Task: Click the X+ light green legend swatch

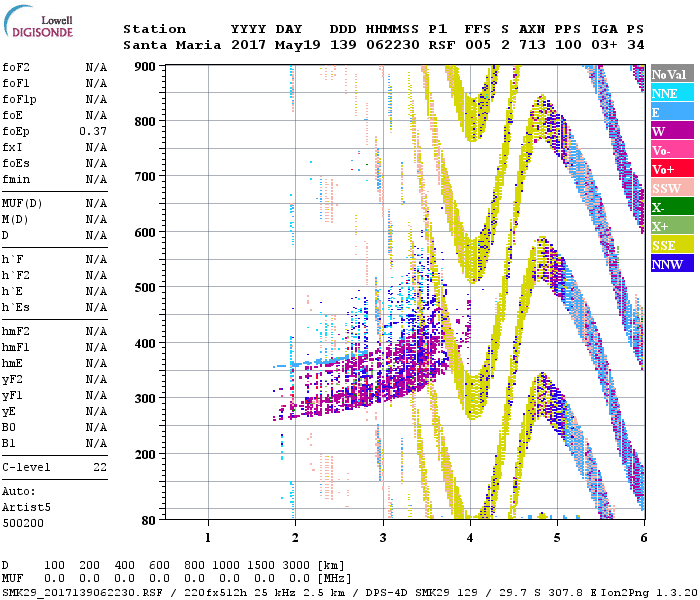Action: 671,226
